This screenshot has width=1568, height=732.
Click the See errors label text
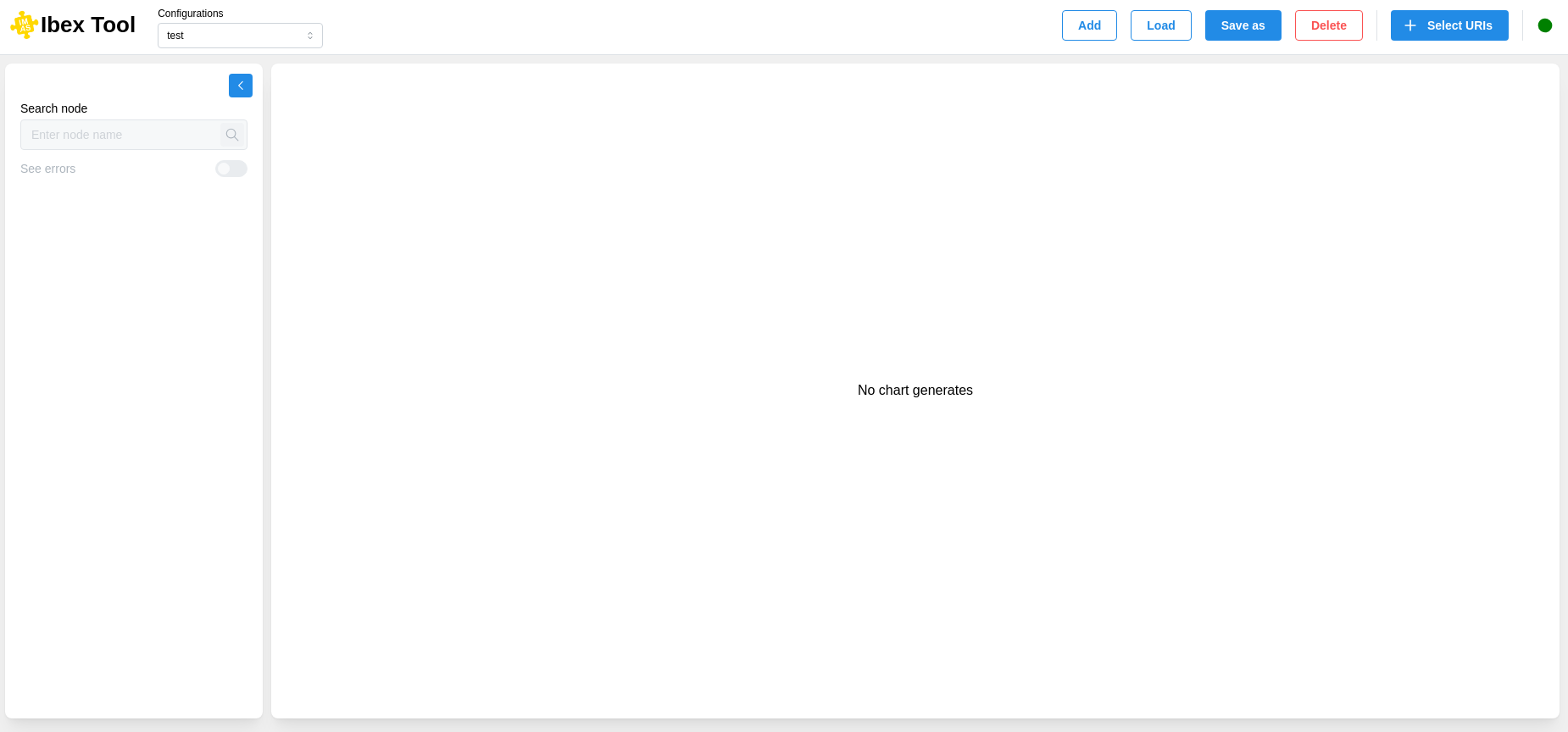[47, 169]
